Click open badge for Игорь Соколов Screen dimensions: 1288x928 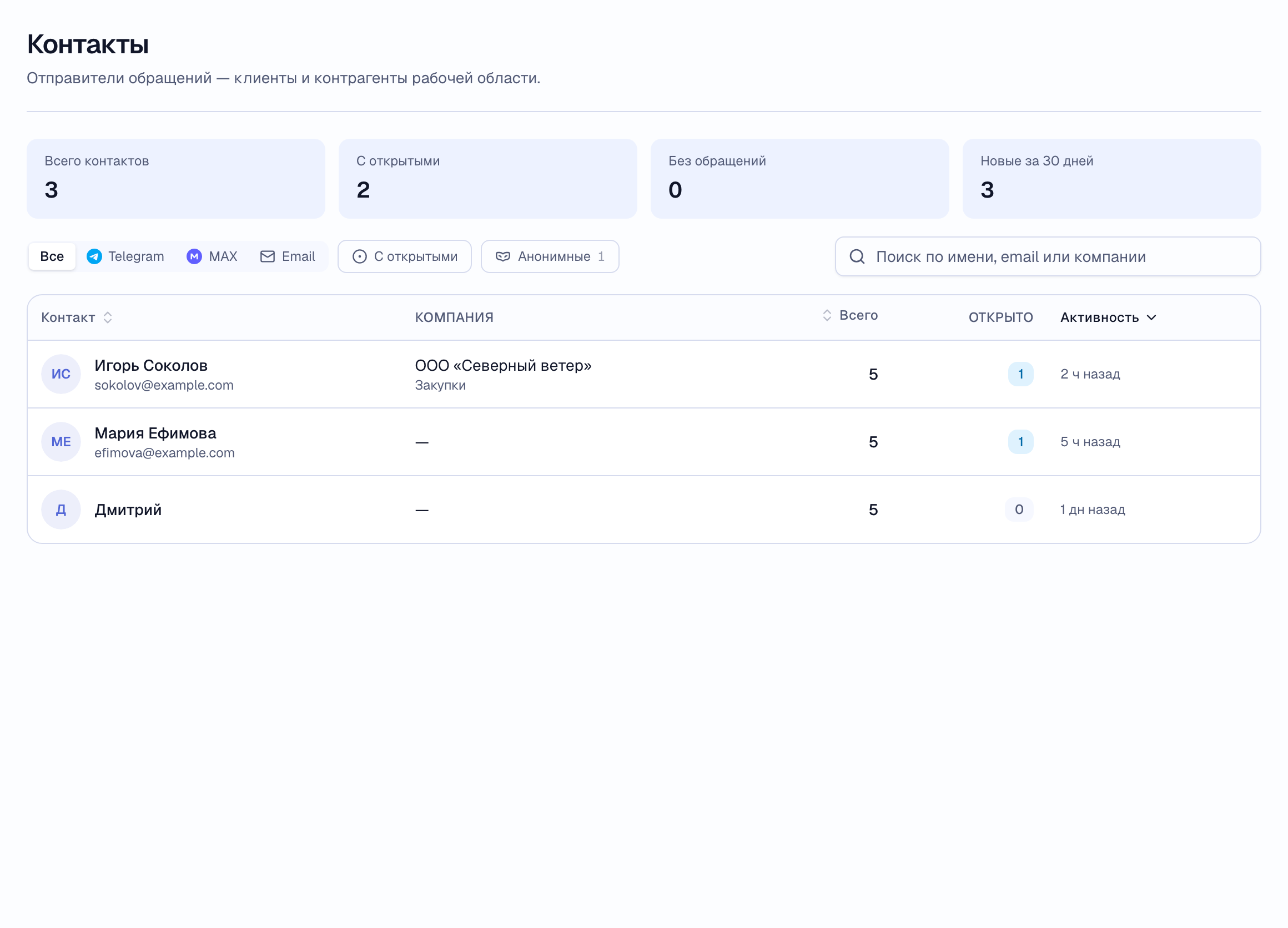click(1020, 374)
